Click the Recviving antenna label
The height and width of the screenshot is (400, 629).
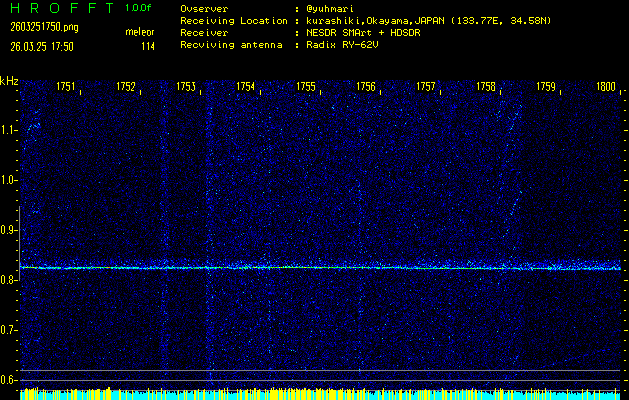coord(231,45)
